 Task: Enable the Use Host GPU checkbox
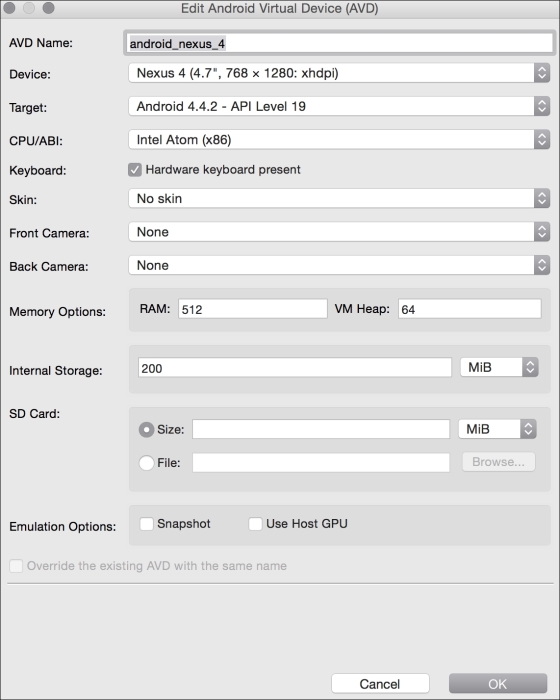click(255, 524)
